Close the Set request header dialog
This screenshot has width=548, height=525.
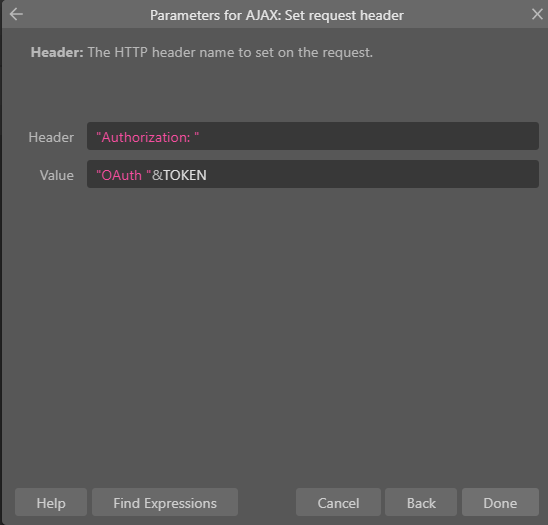pyautogui.click(x=537, y=14)
